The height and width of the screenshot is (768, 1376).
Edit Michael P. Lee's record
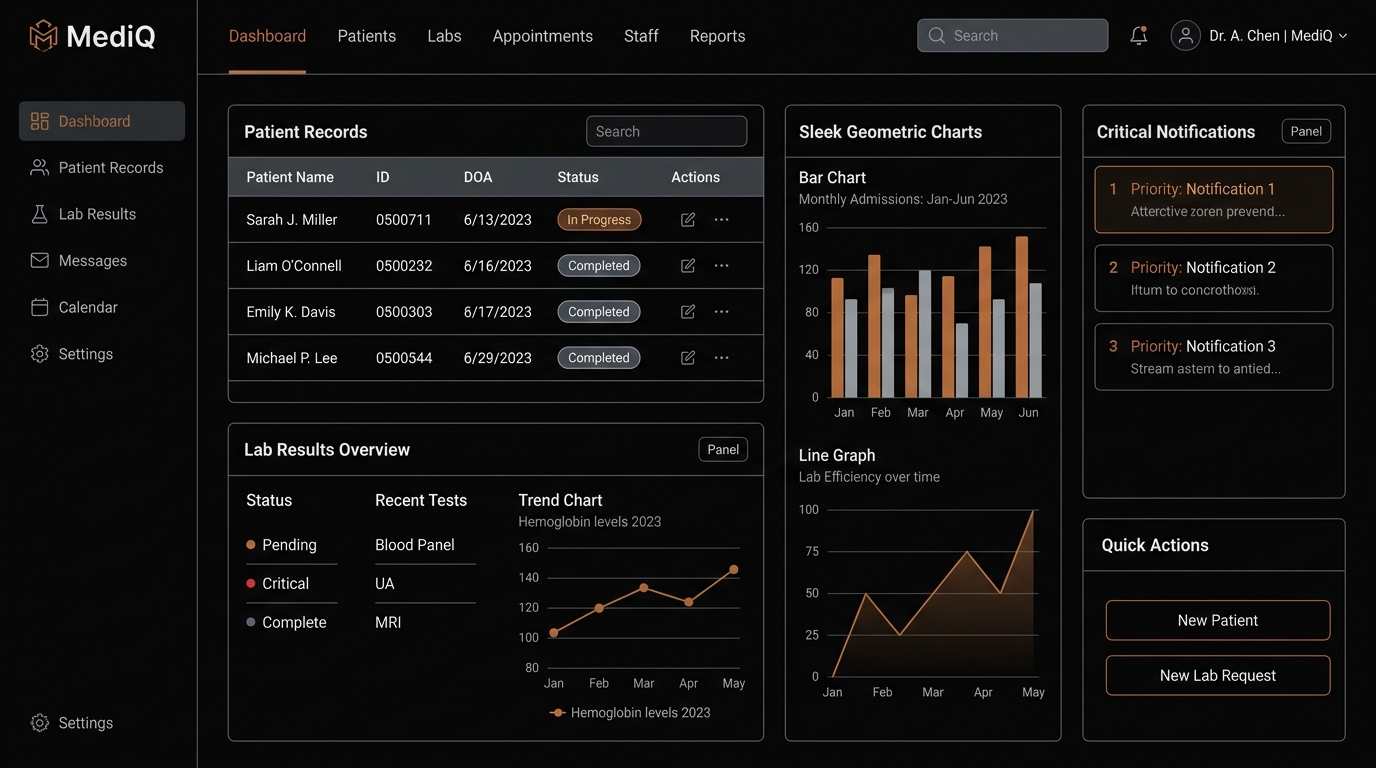click(688, 358)
